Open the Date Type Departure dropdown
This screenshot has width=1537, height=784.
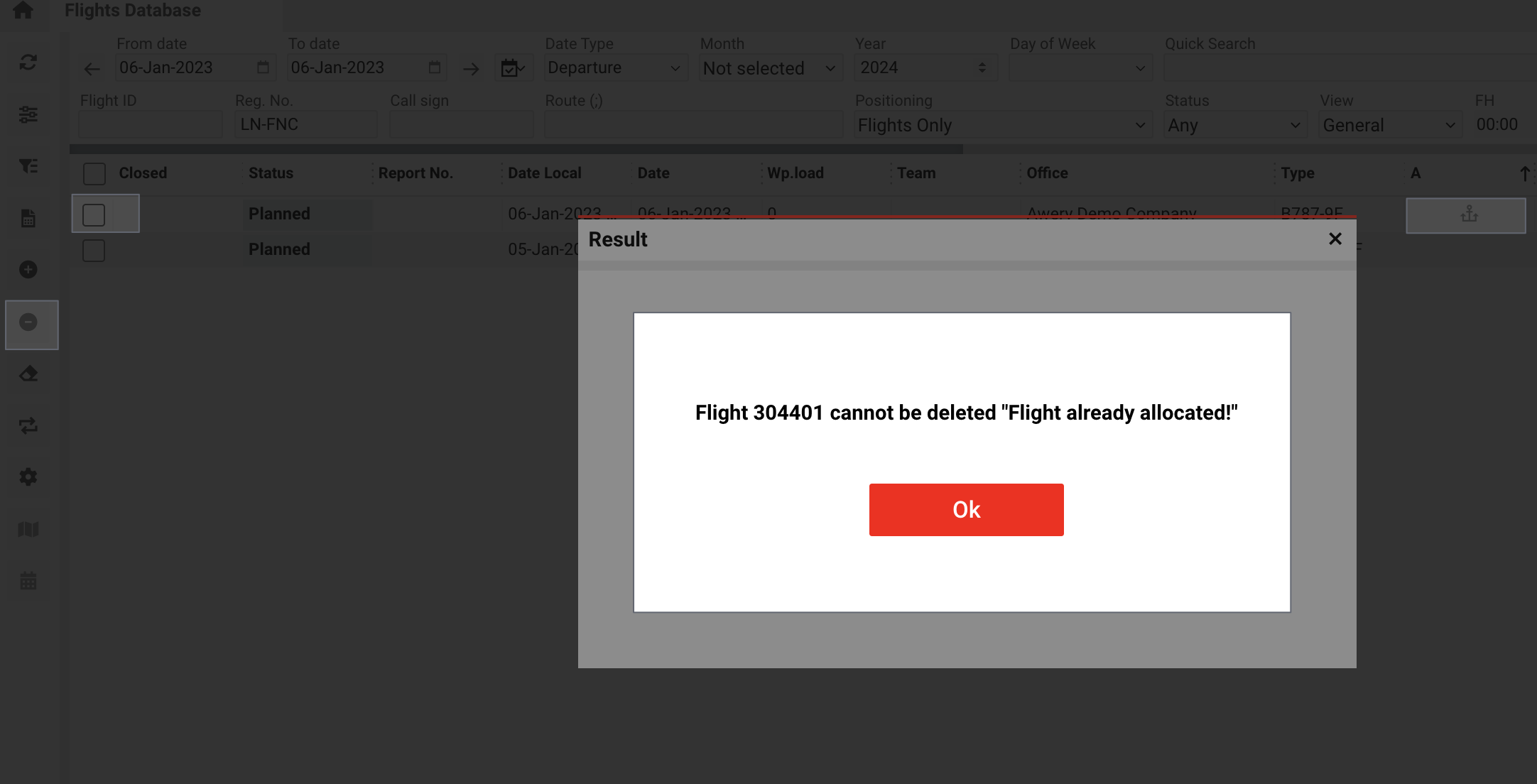click(614, 68)
